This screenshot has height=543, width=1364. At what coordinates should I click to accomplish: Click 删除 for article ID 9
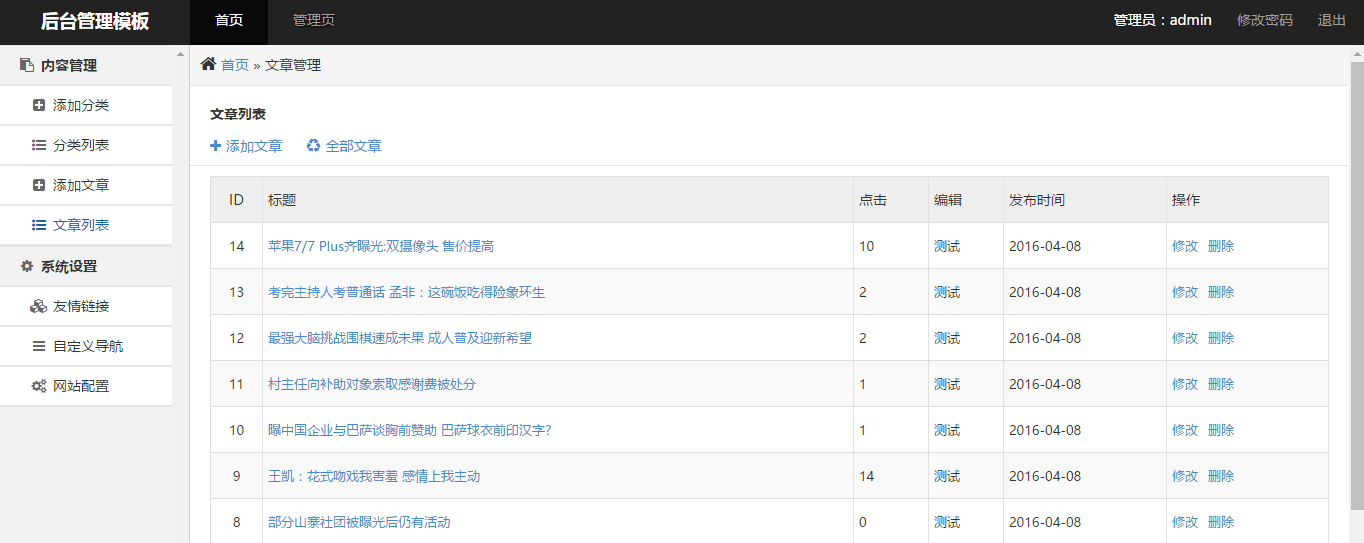pyautogui.click(x=1221, y=476)
